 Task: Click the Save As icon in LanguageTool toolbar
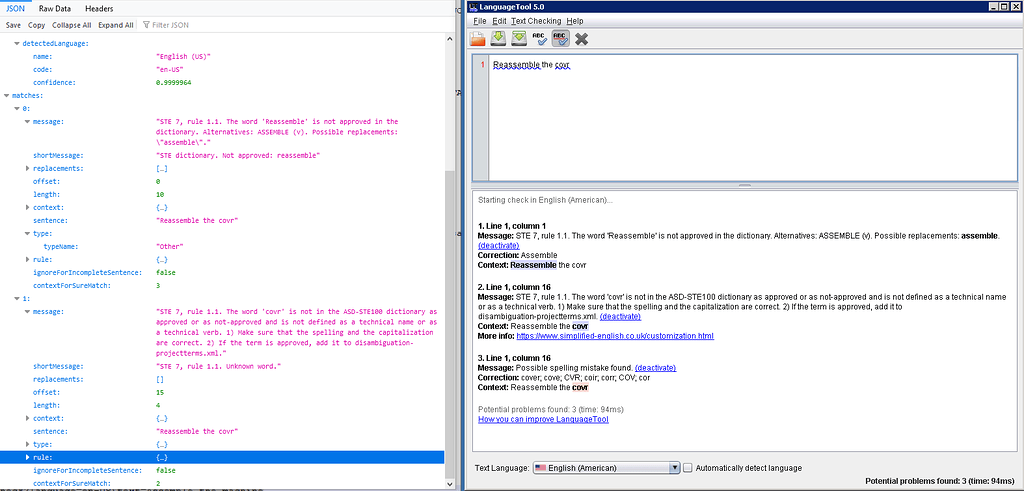click(x=519, y=39)
